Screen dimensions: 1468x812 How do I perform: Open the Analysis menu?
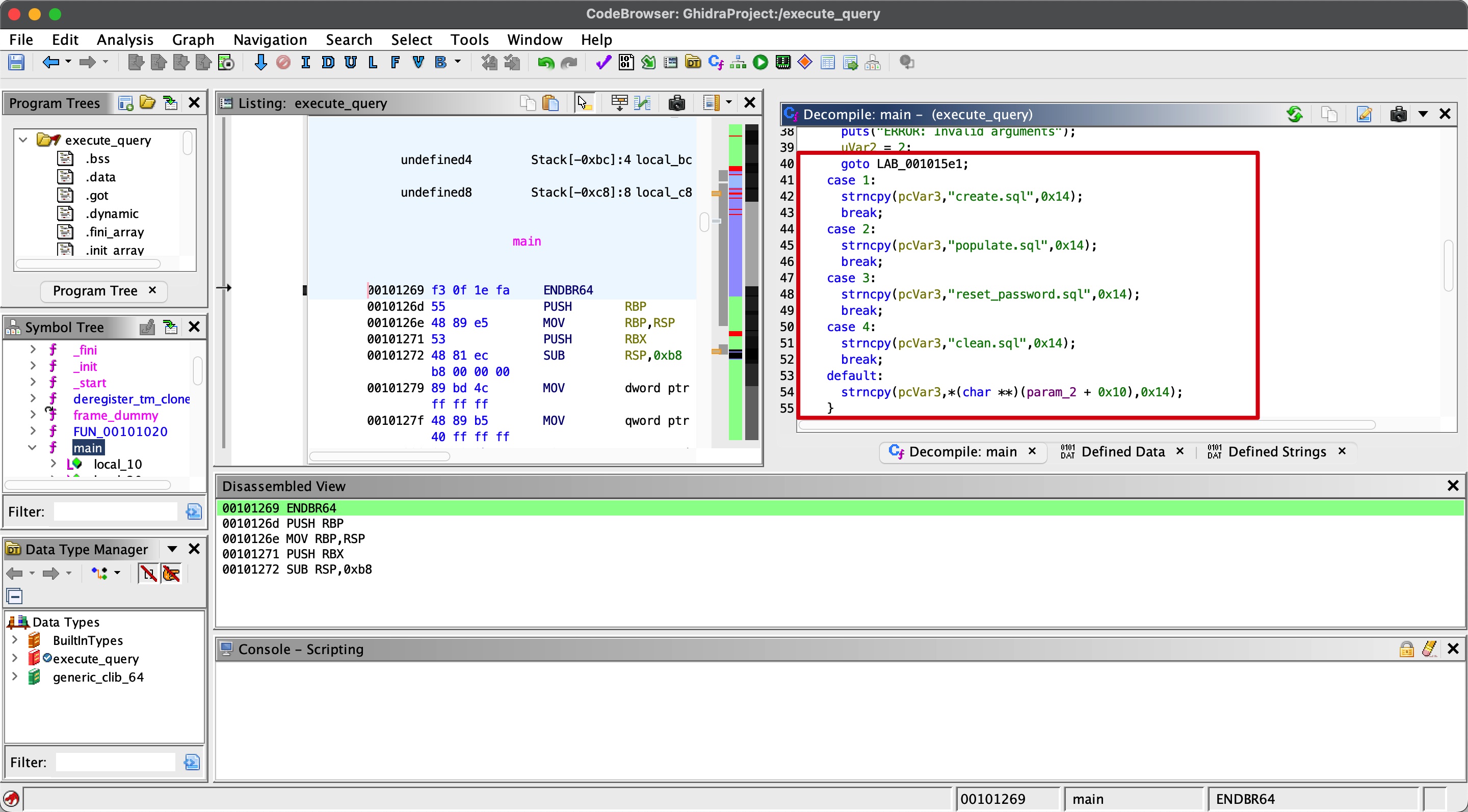(125, 39)
